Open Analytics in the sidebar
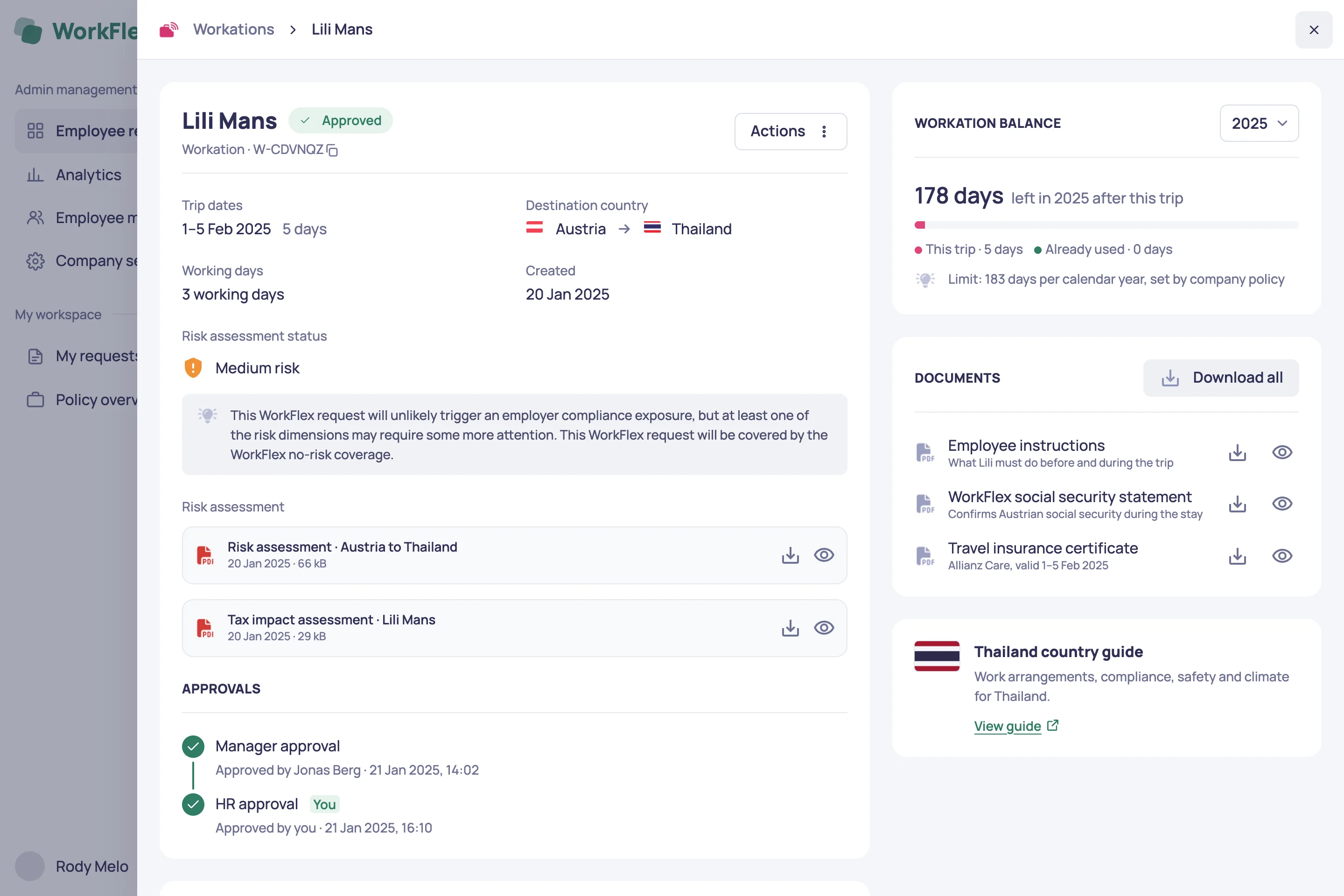1344x896 pixels. (76, 175)
